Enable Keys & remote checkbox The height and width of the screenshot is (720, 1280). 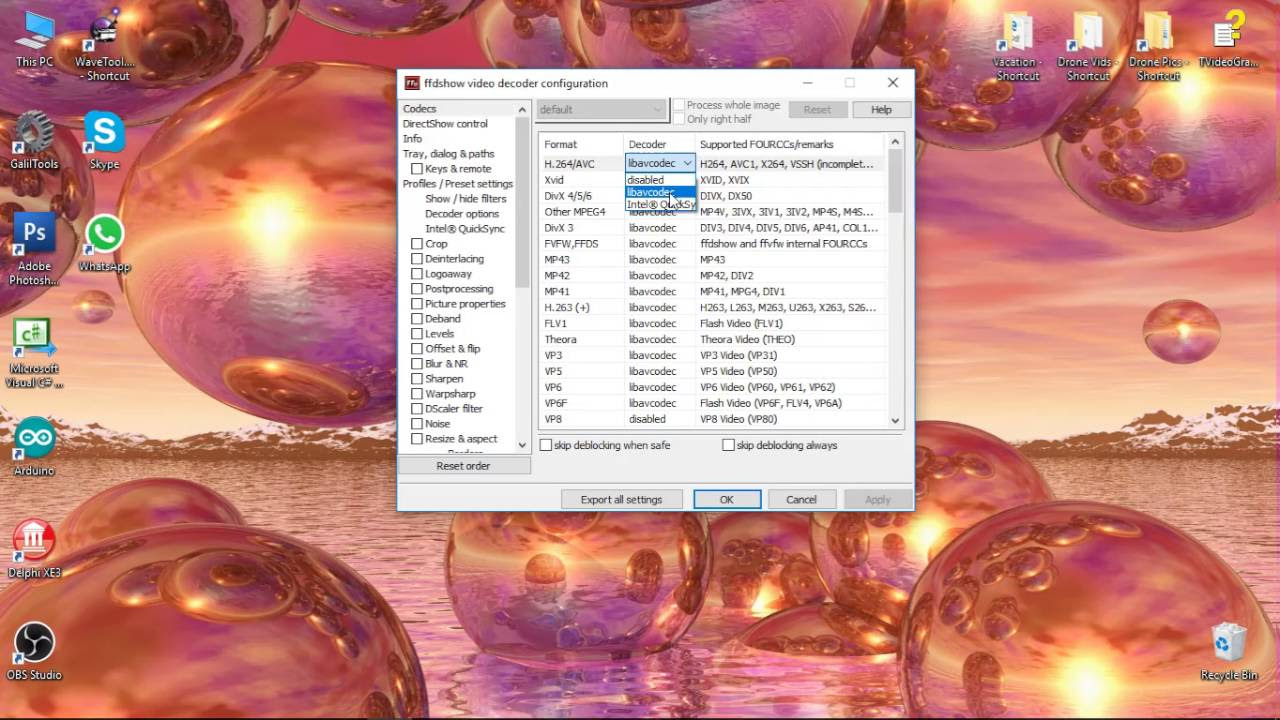[x=417, y=169]
